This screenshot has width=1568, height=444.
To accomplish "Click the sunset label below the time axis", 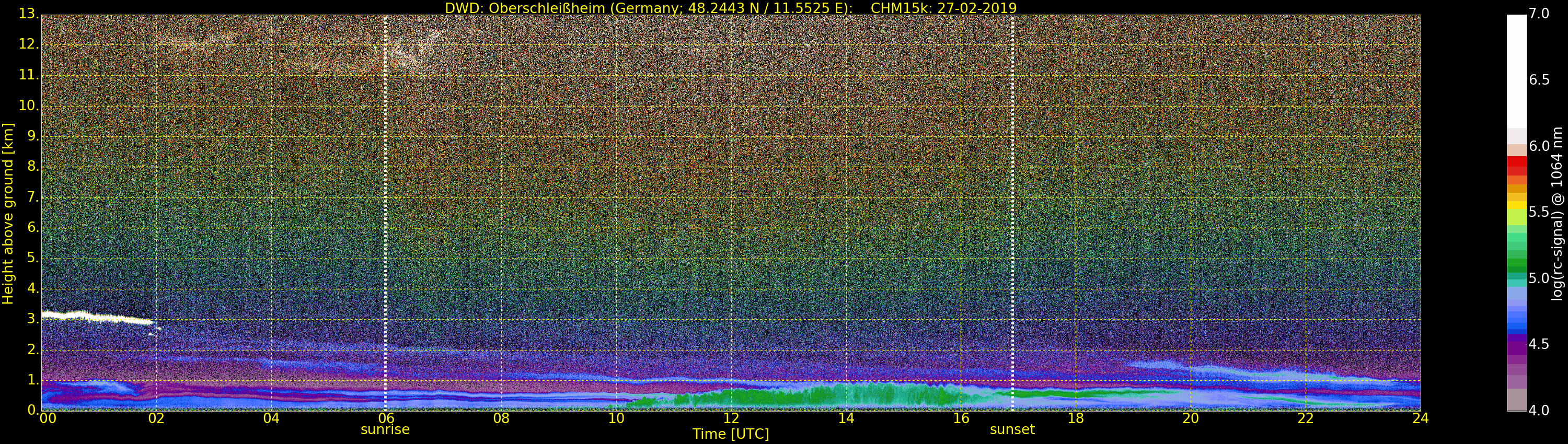I will click(x=1012, y=429).
